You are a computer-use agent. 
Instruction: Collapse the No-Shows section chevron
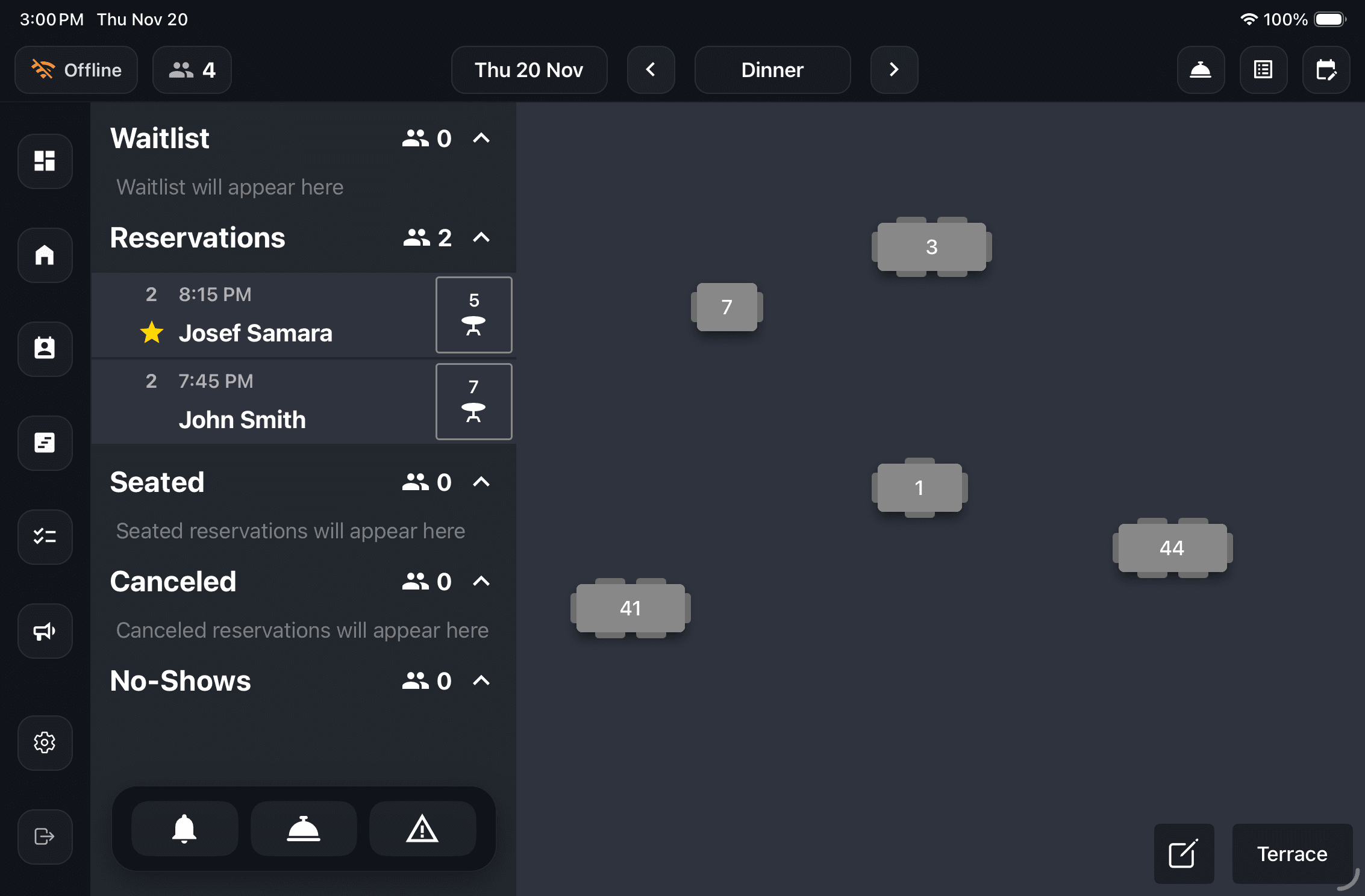point(481,681)
